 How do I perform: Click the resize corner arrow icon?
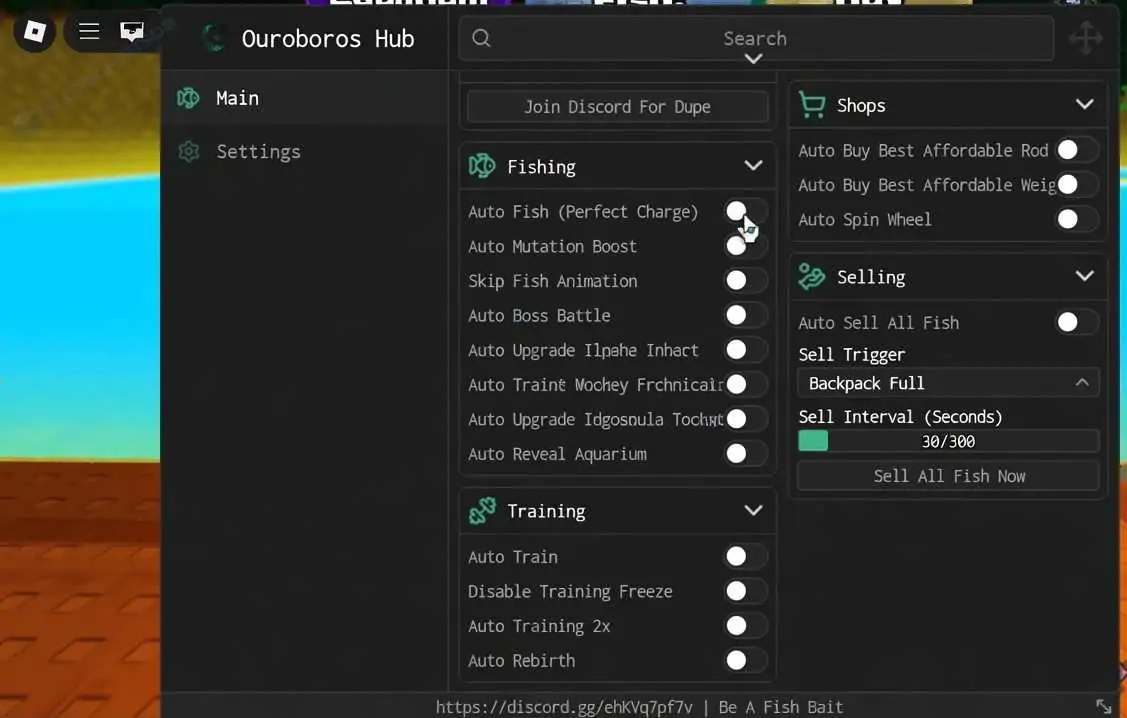point(1103,707)
